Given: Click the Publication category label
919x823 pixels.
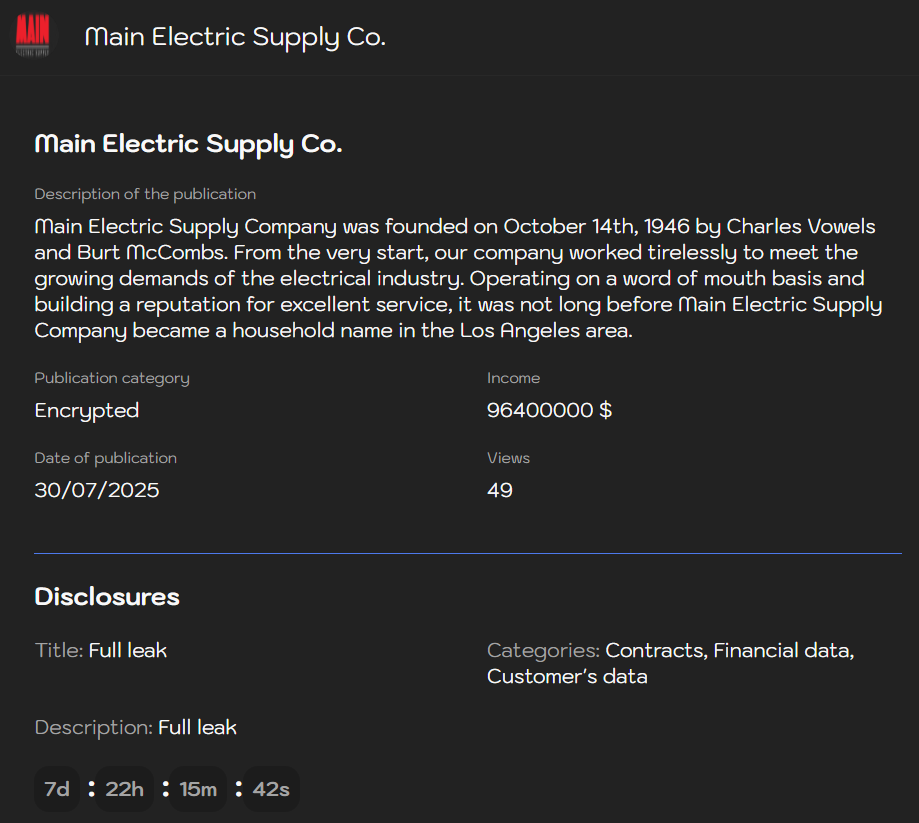Looking at the screenshot, I should click(x=112, y=378).
